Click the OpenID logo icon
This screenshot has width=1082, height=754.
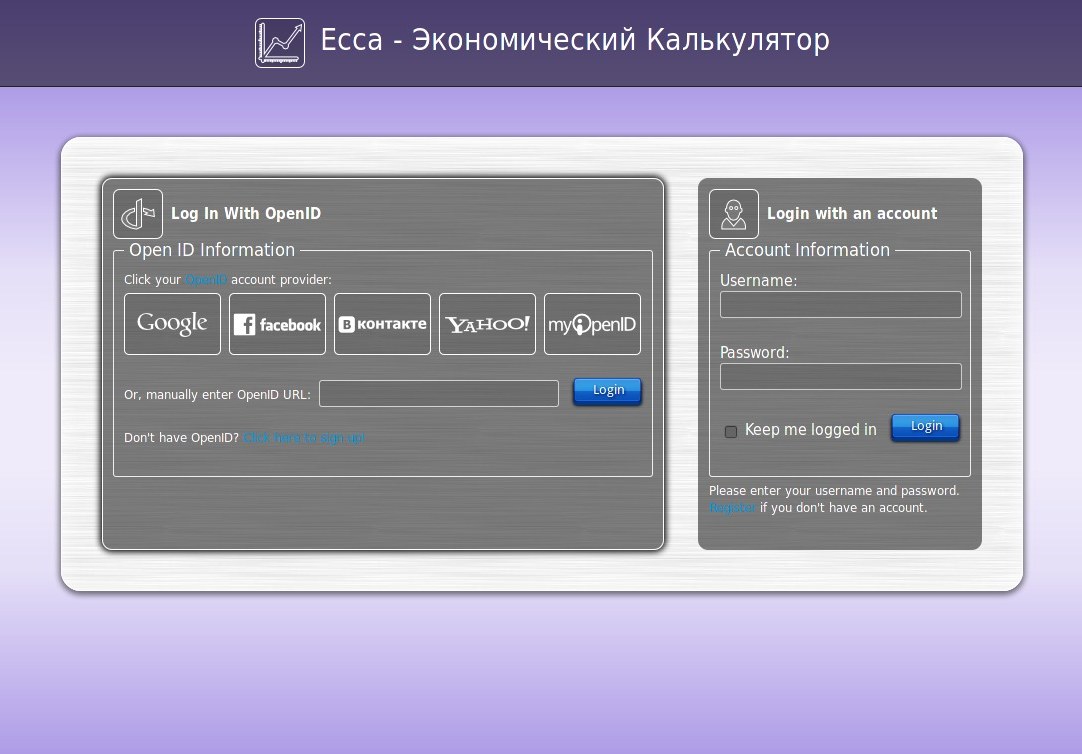[138, 214]
